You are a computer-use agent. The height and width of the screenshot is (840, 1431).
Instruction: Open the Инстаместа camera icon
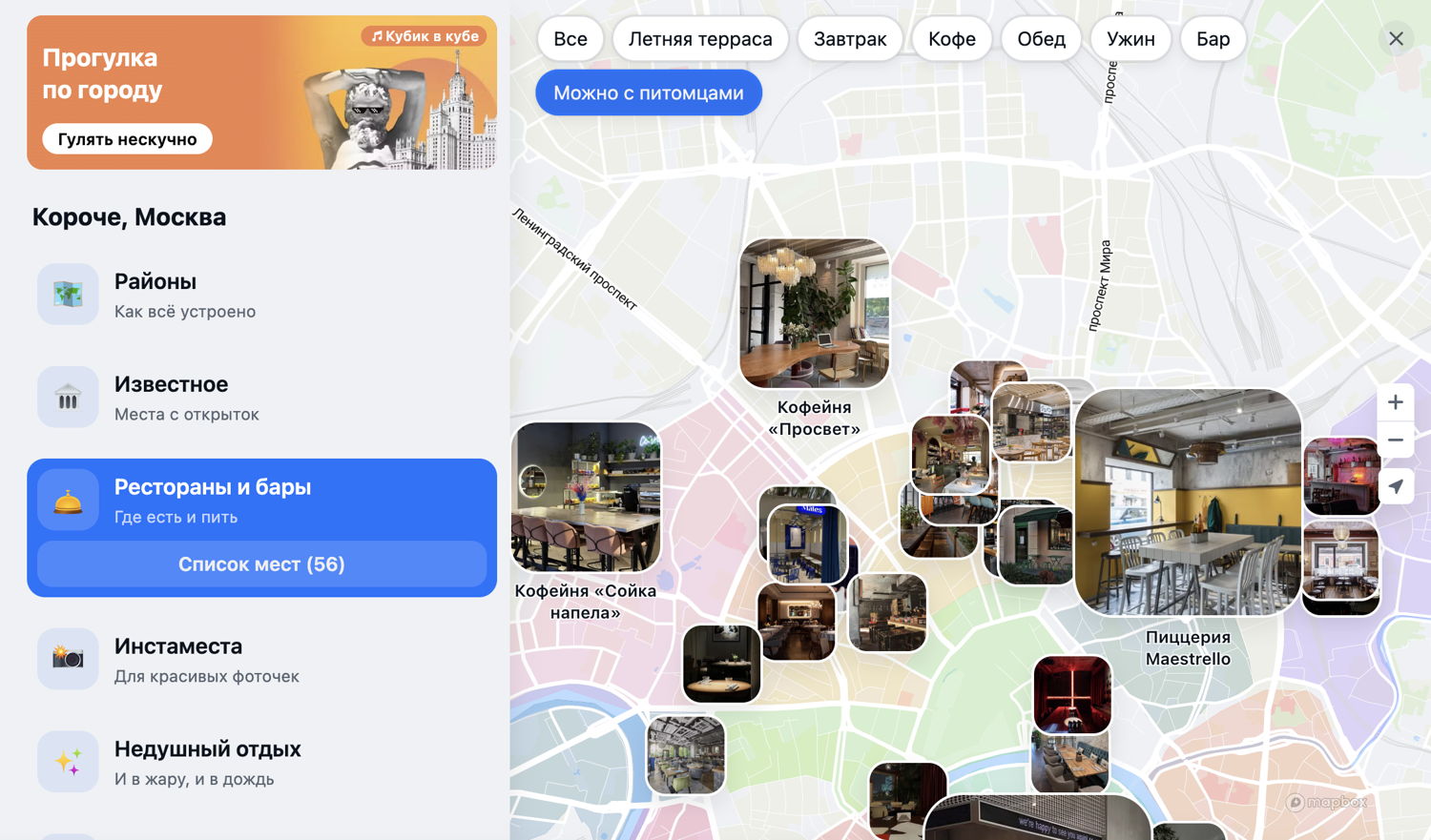[68, 659]
